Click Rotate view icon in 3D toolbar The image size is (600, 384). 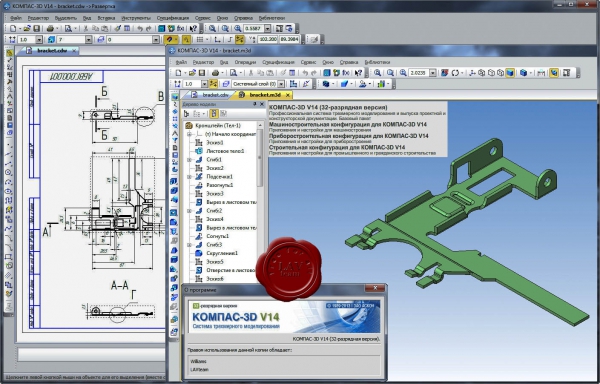pyautogui.click(x=455, y=73)
